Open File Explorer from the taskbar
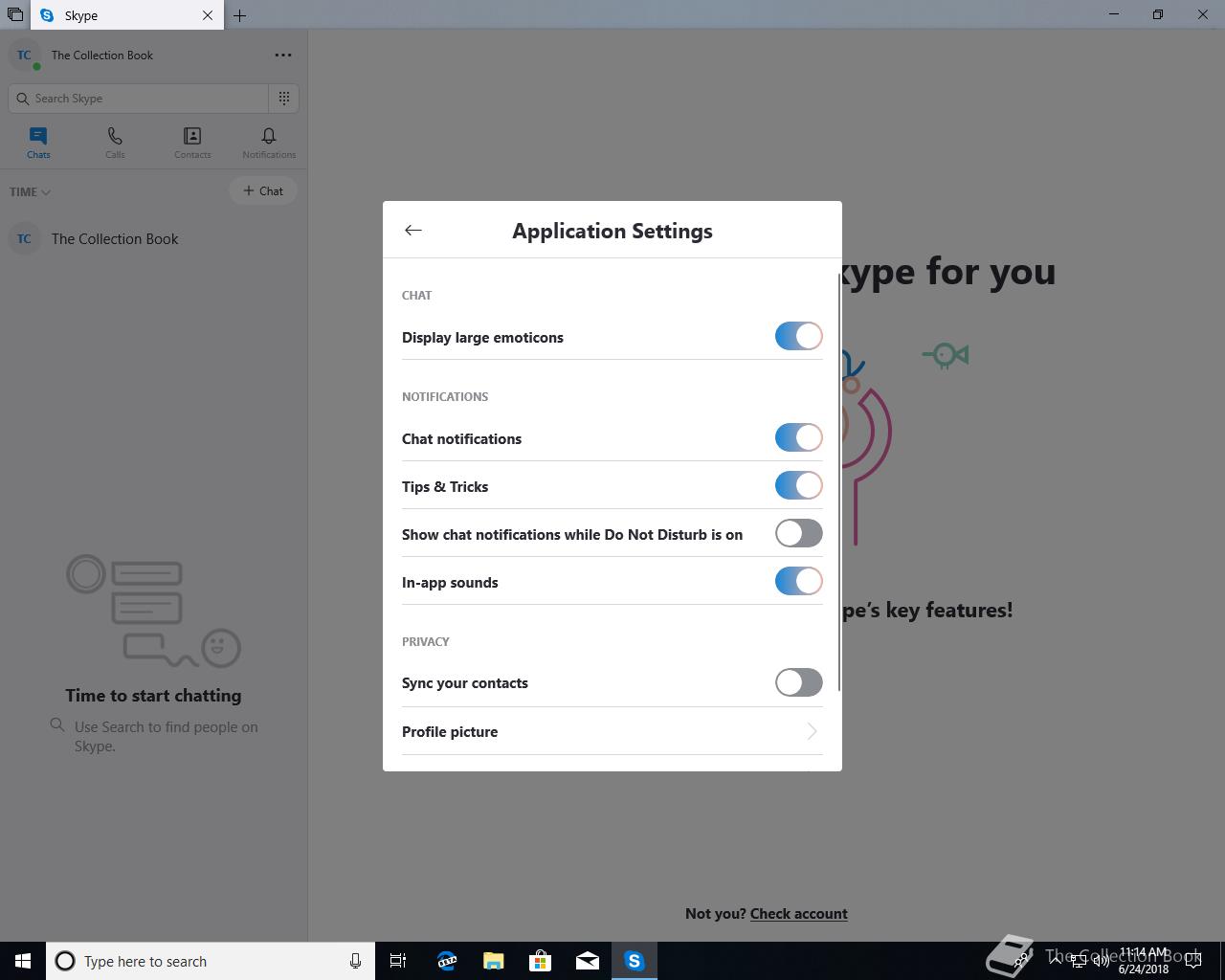Image resolution: width=1225 pixels, height=980 pixels. [x=493, y=961]
